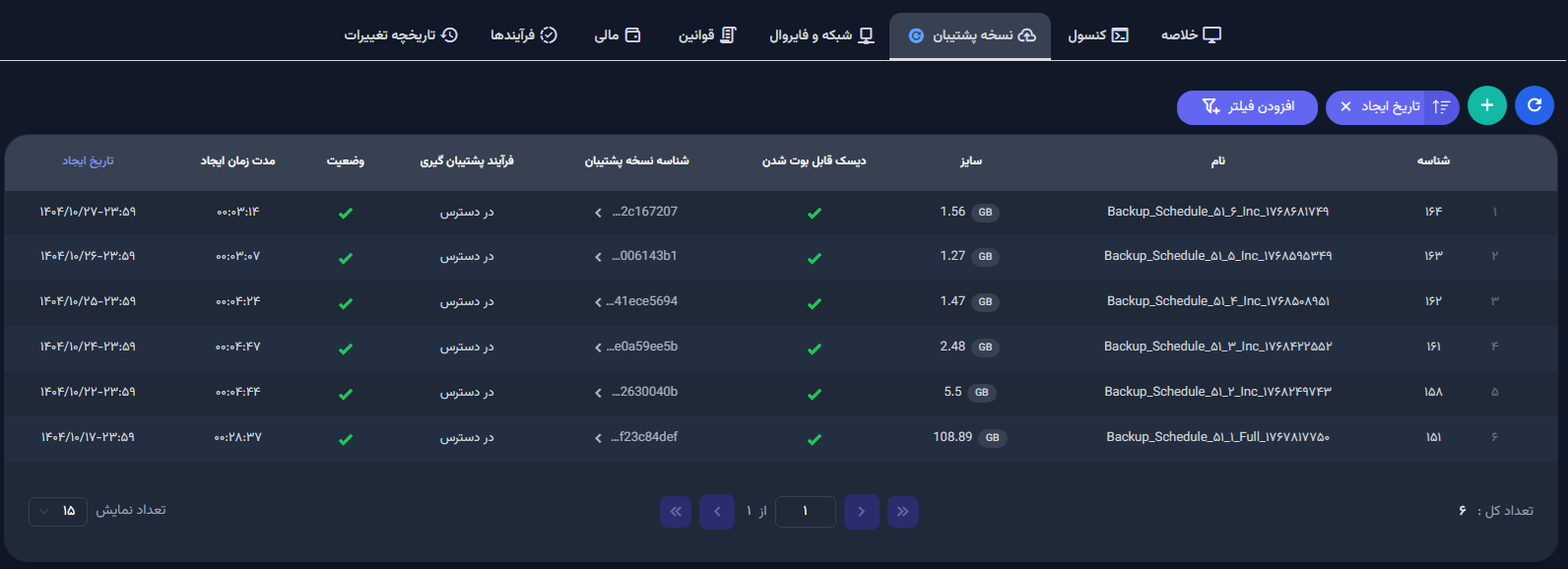Click the 2.48 size value

[x=952, y=347]
